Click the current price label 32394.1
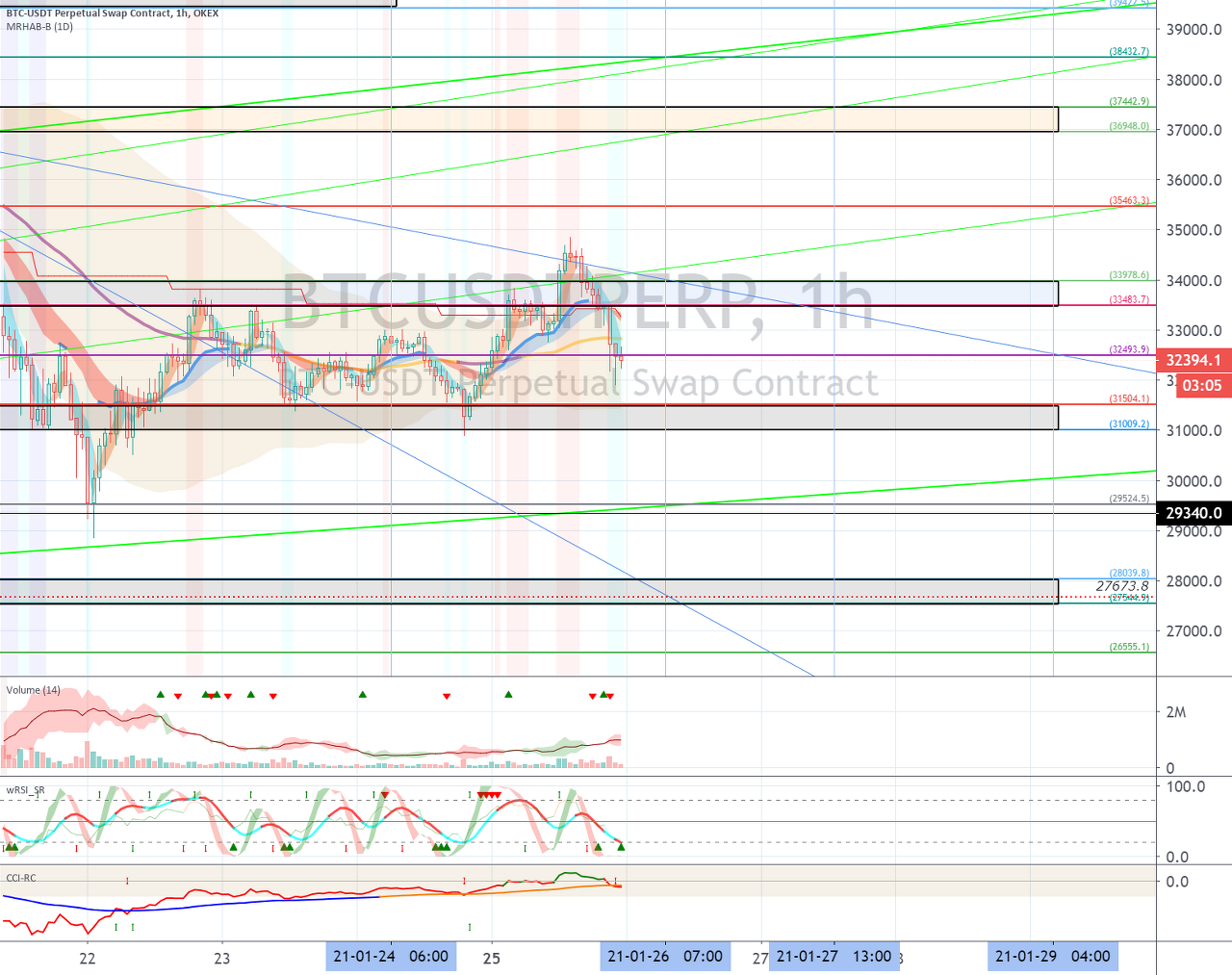The height and width of the screenshot is (975, 1232). [x=1193, y=360]
